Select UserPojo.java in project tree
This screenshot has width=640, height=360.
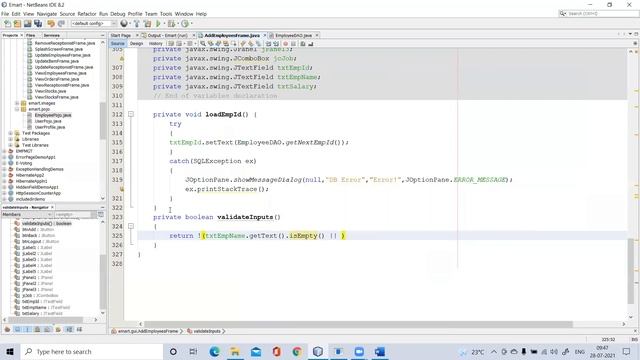coord(48,121)
